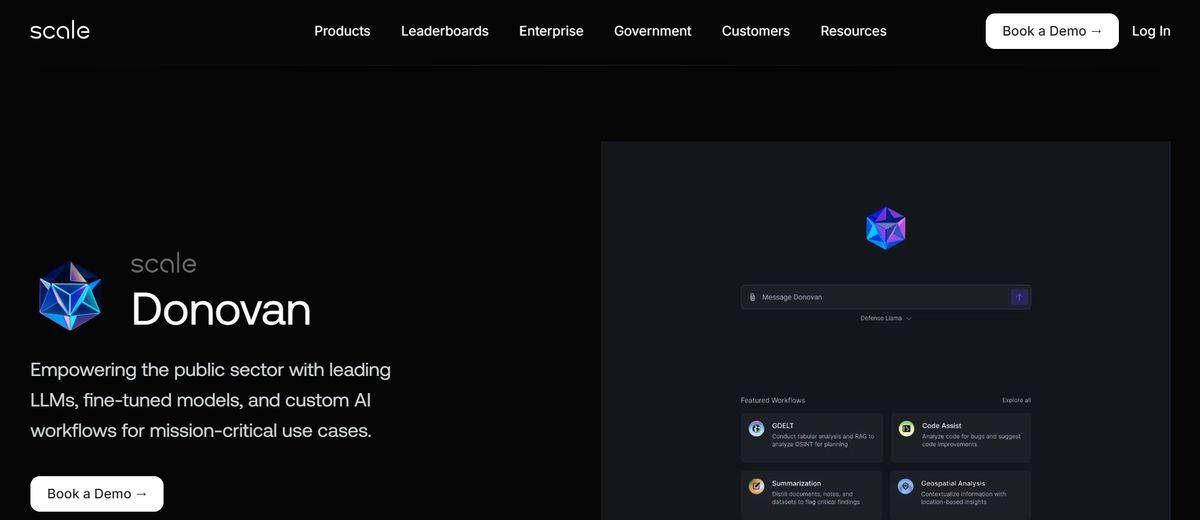The height and width of the screenshot is (520, 1200).
Task: Click the Donovan gem logo beside the title
Action: tap(70, 296)
